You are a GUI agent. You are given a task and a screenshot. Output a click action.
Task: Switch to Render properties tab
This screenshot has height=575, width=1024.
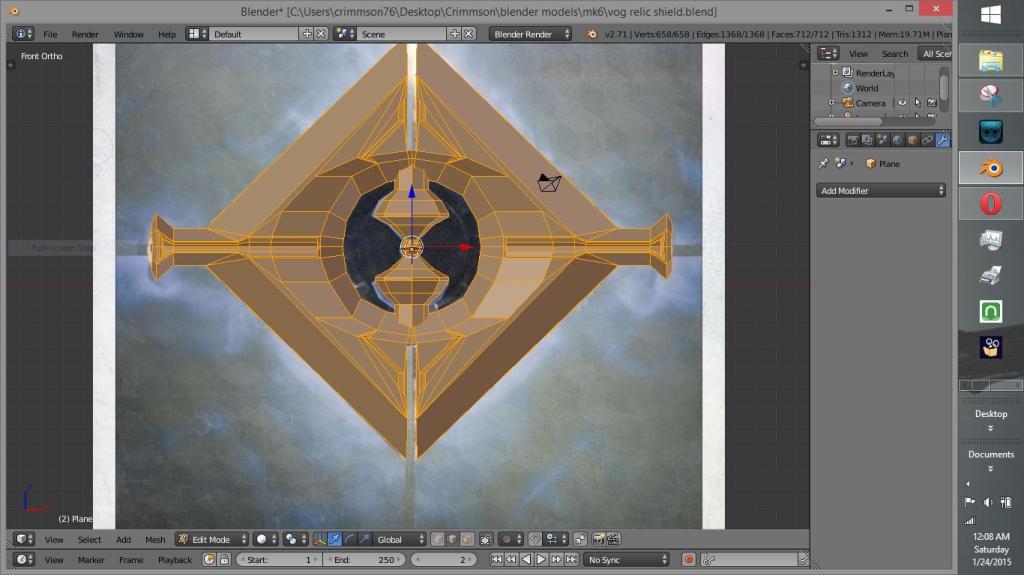point(852,140)
